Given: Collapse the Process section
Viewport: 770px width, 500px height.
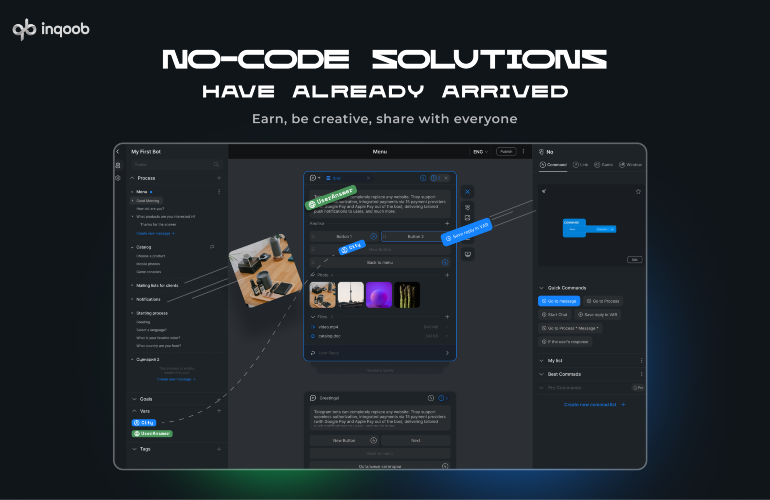Looking at the screenshot, I should click(133, 178).
